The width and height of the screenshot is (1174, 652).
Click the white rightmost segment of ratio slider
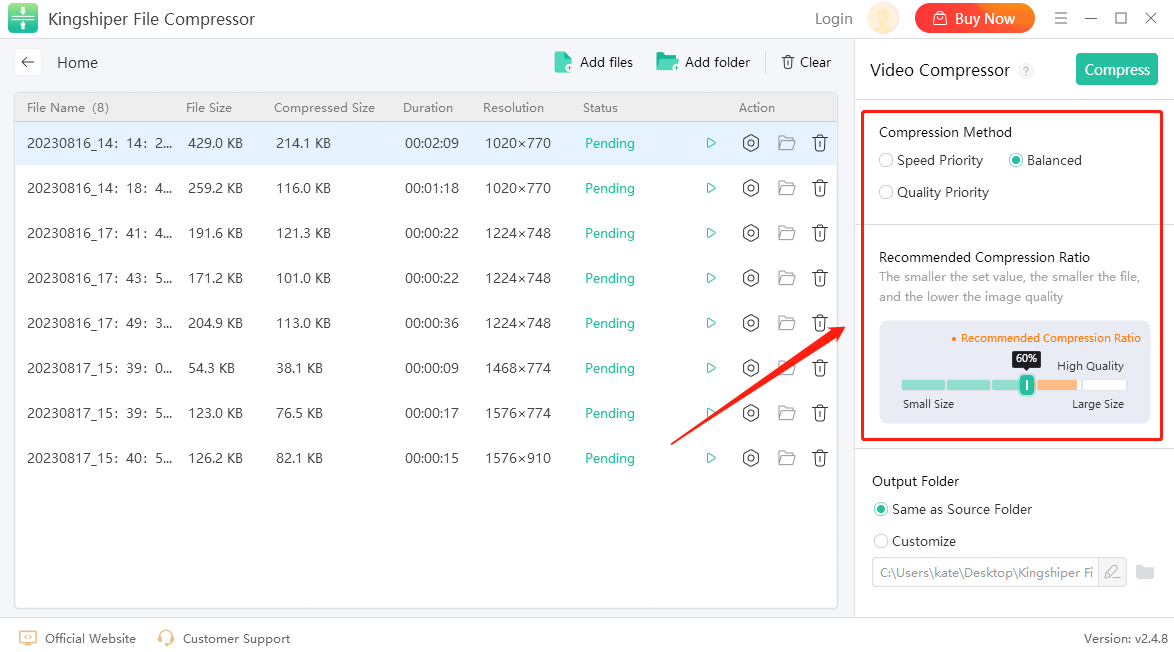tap(1104, 385)
